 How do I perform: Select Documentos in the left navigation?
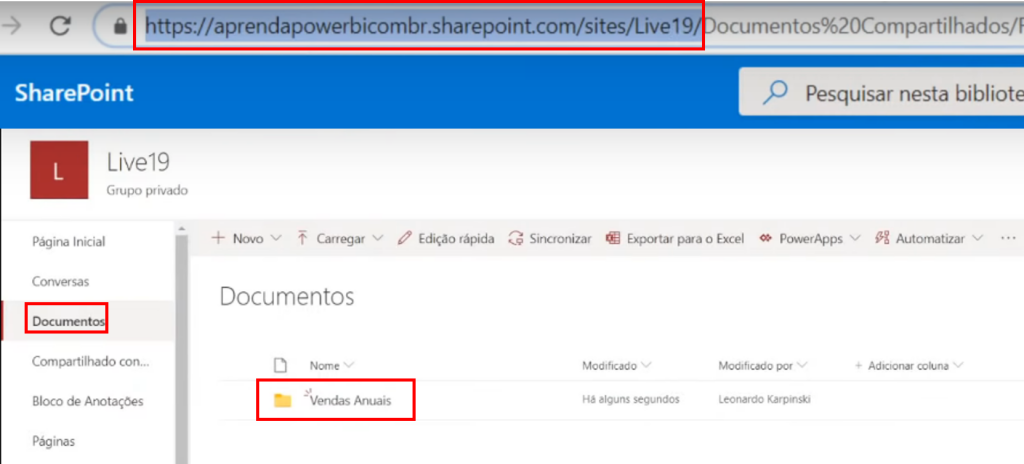point(68,321)
